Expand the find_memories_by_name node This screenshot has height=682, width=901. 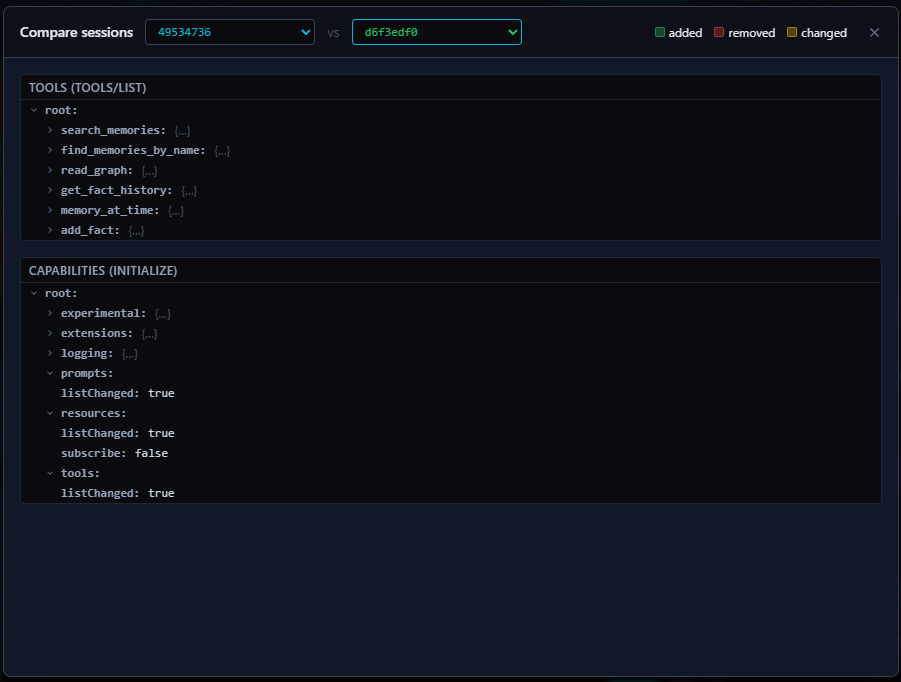pos(50,151)
